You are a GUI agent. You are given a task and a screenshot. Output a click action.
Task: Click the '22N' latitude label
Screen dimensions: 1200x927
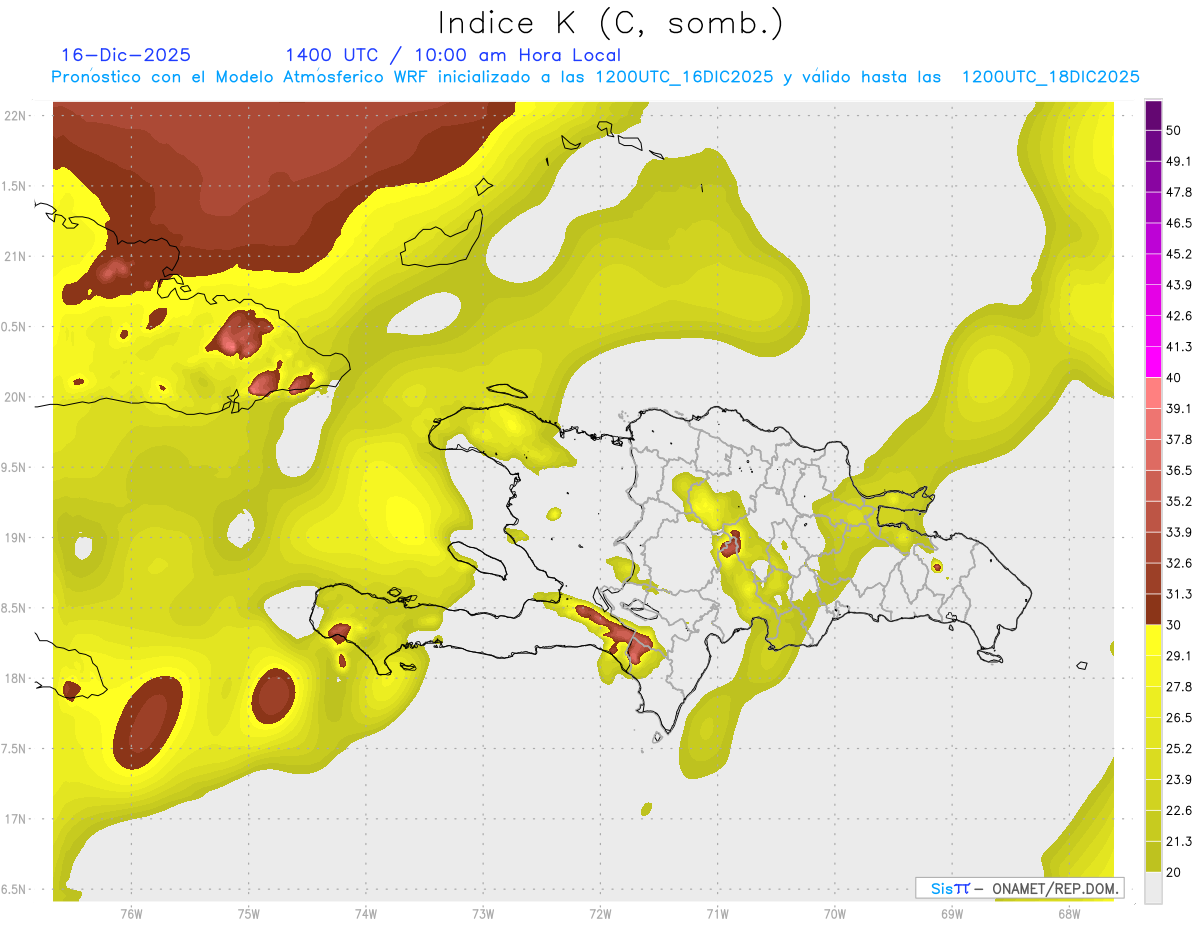coord(15,116)
